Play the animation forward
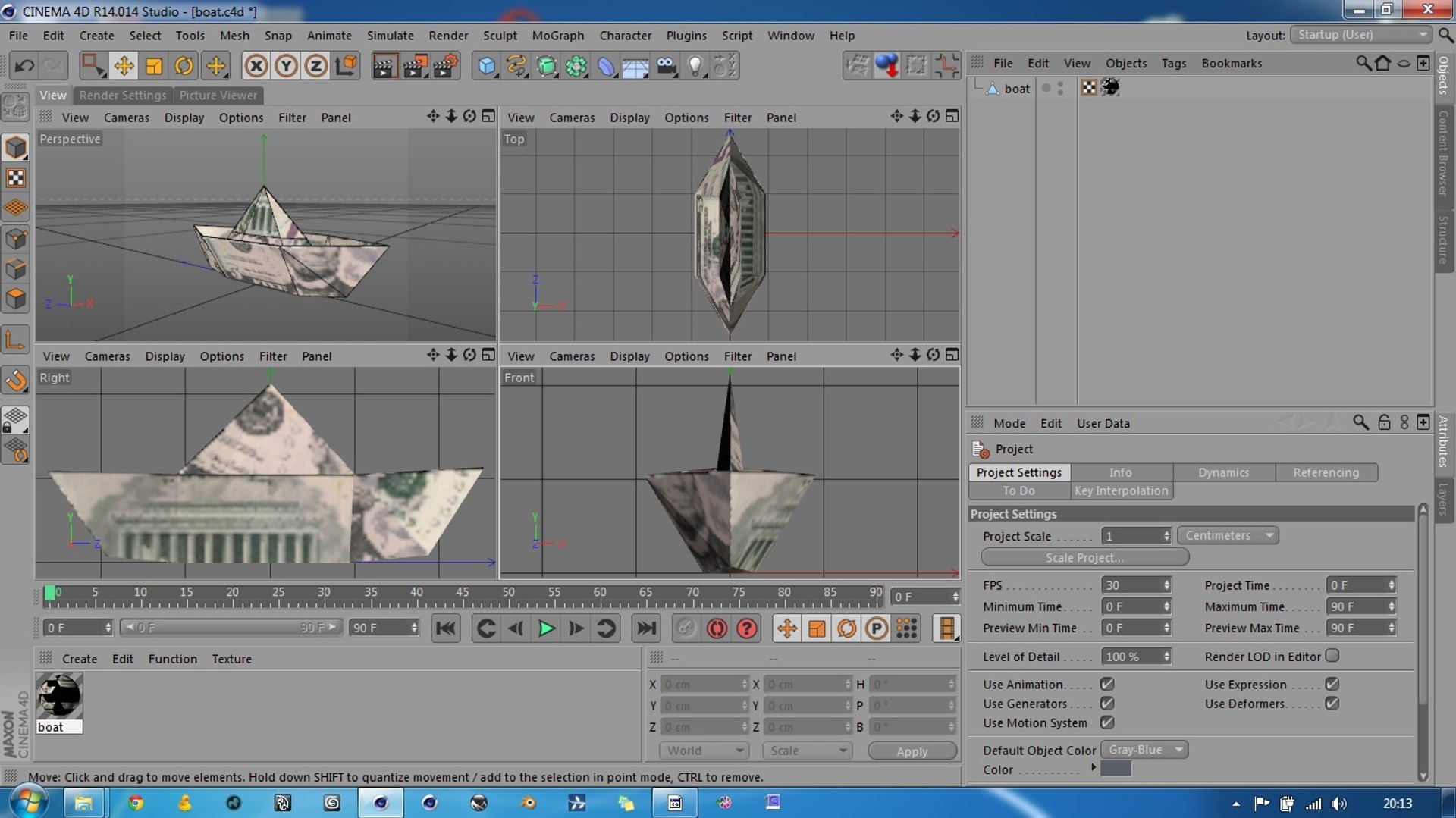The width and height of the screenshot is (1456, 818). tap(546, 628)
